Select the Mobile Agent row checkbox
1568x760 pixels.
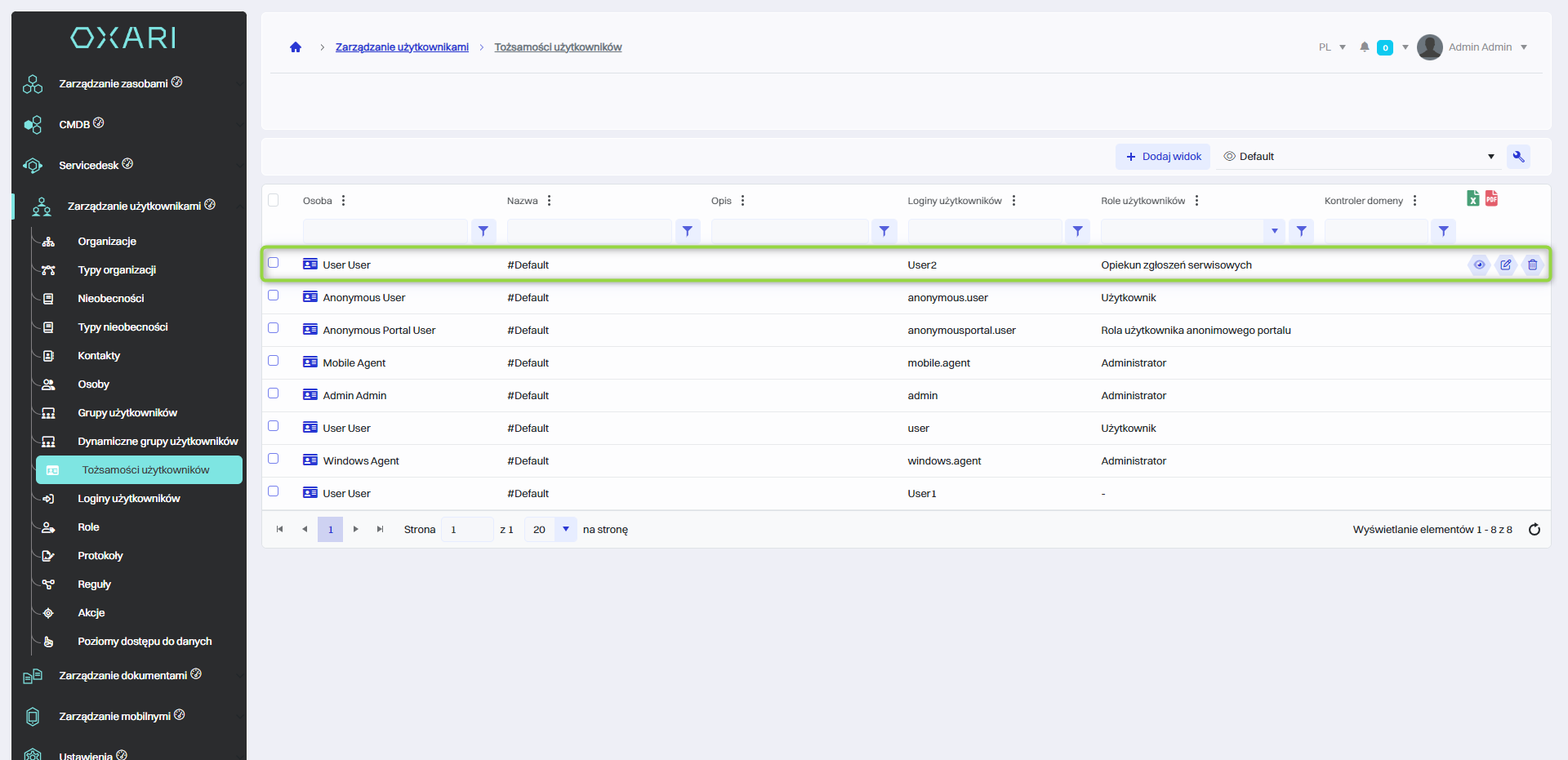274,361
